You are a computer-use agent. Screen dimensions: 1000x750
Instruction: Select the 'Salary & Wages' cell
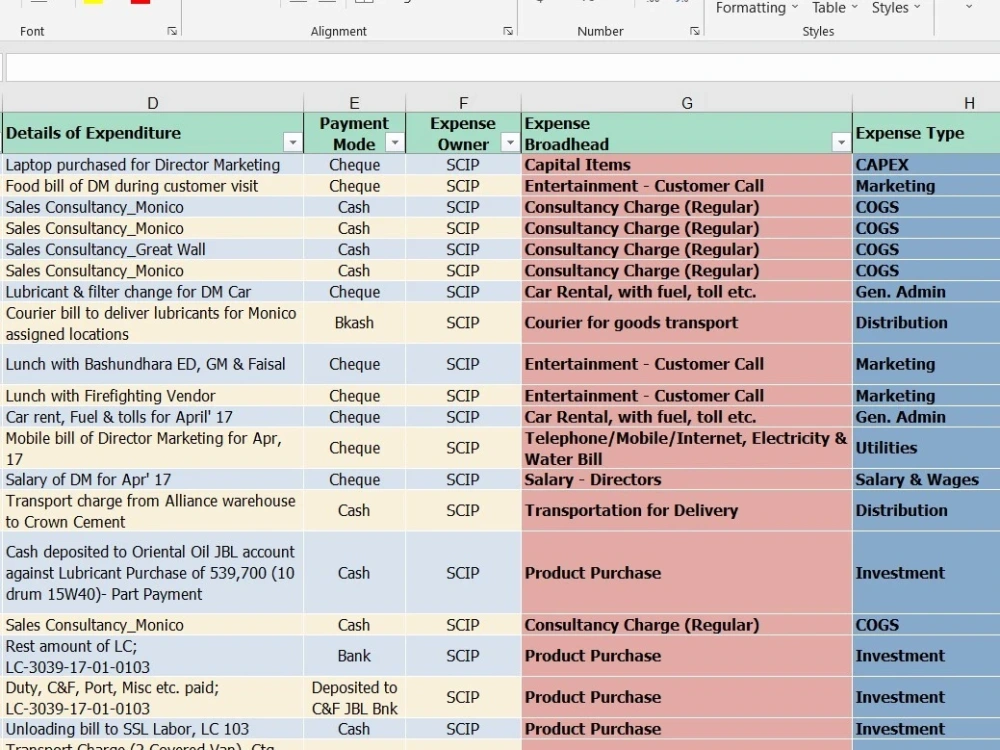(927, 480)
